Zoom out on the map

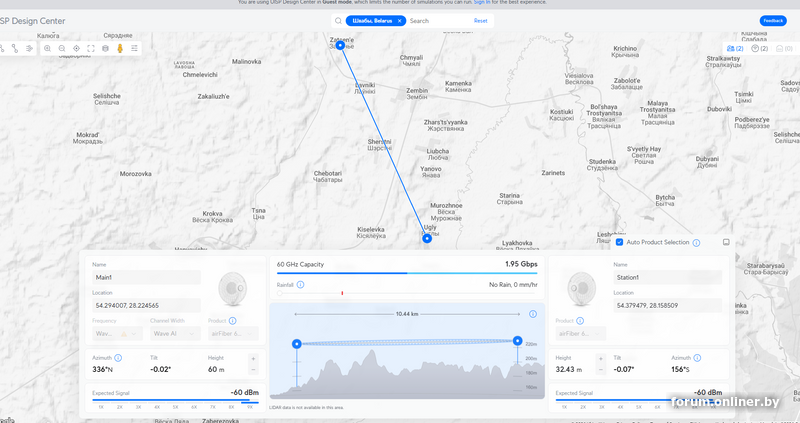[62, 48]
